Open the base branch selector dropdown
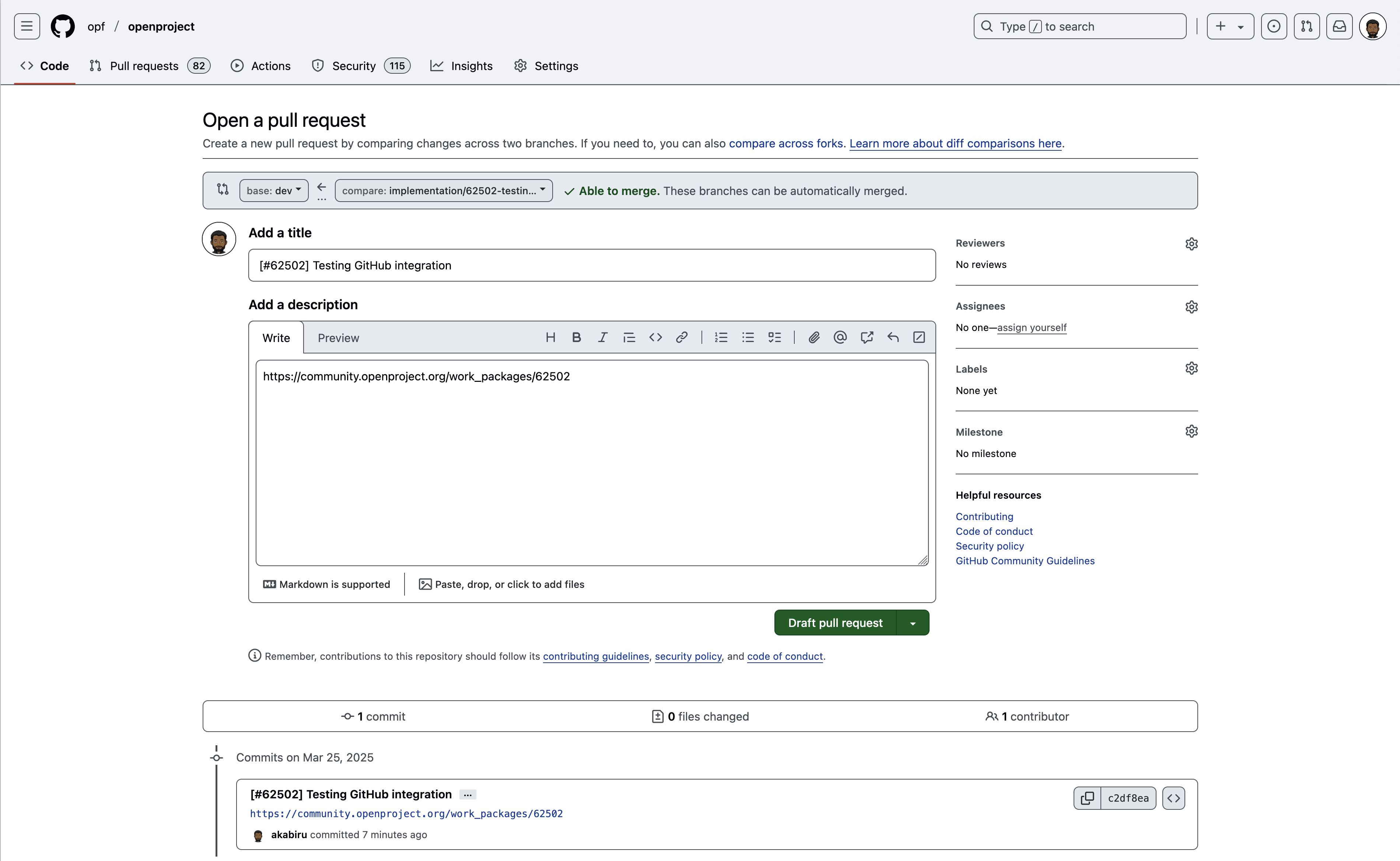Viewport: 1400px width, 861px height. (273, 190)
